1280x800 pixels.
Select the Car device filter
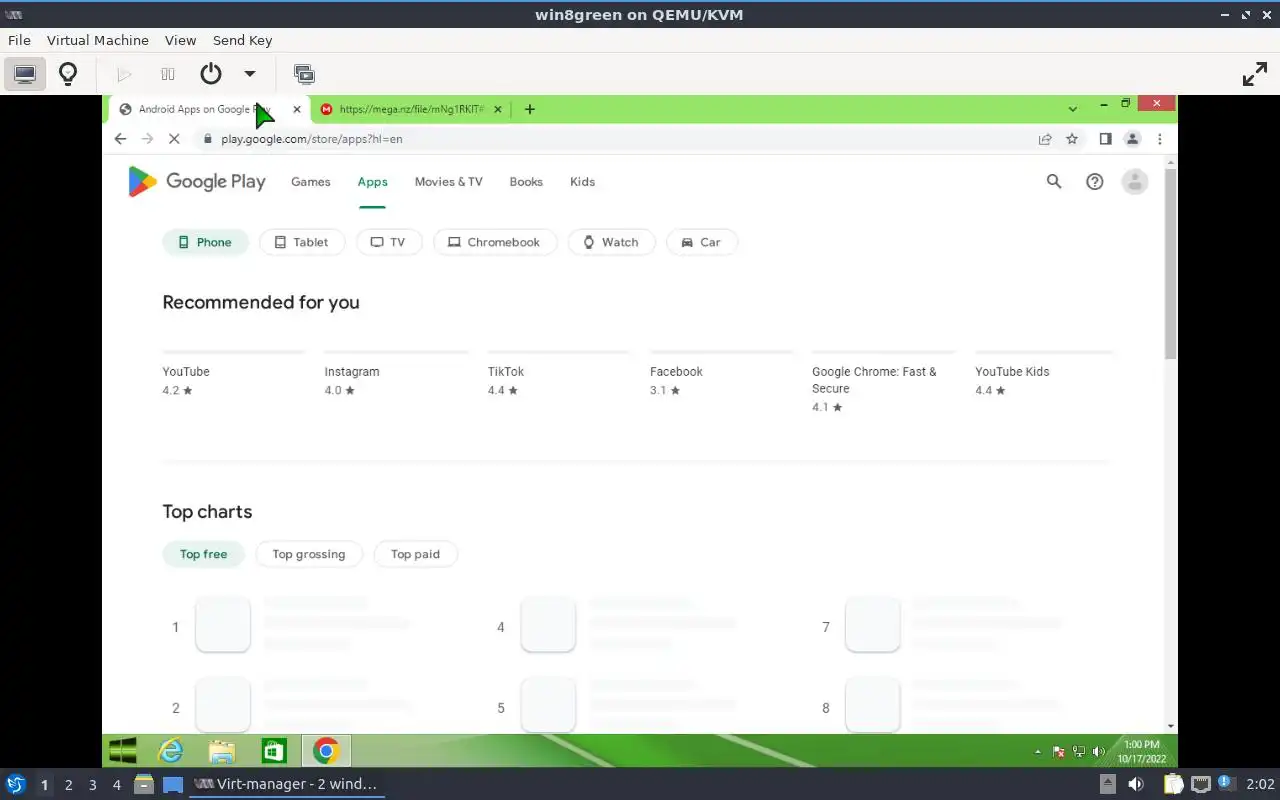(701, 242)
